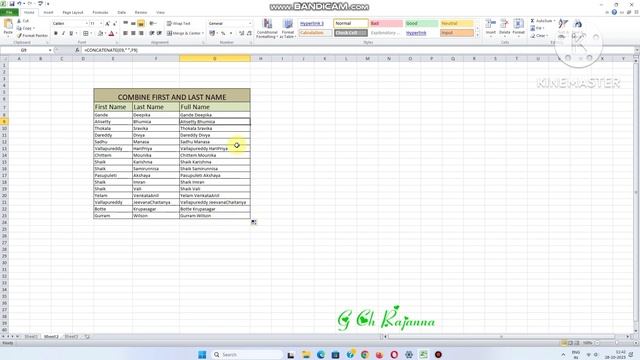Switch to the Formulas tab

click(100, 12)
